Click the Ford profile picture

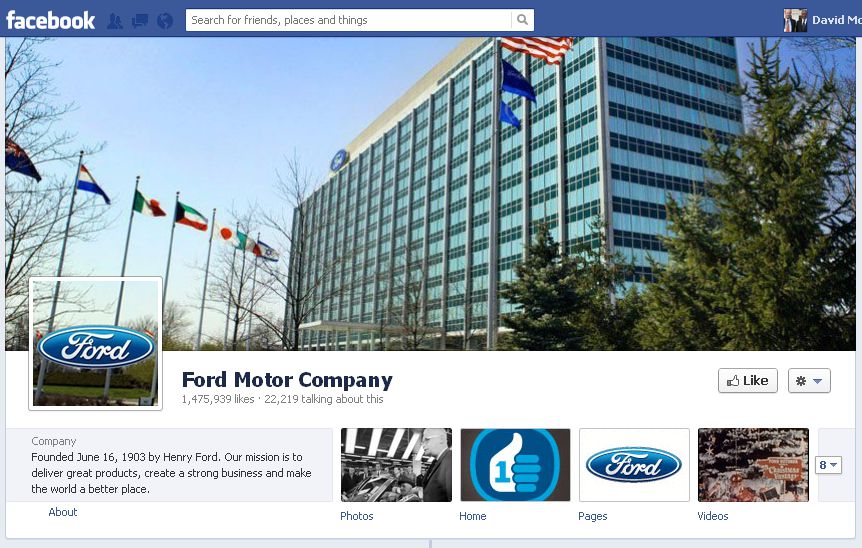pyautogui.click(x=96, y=344)
